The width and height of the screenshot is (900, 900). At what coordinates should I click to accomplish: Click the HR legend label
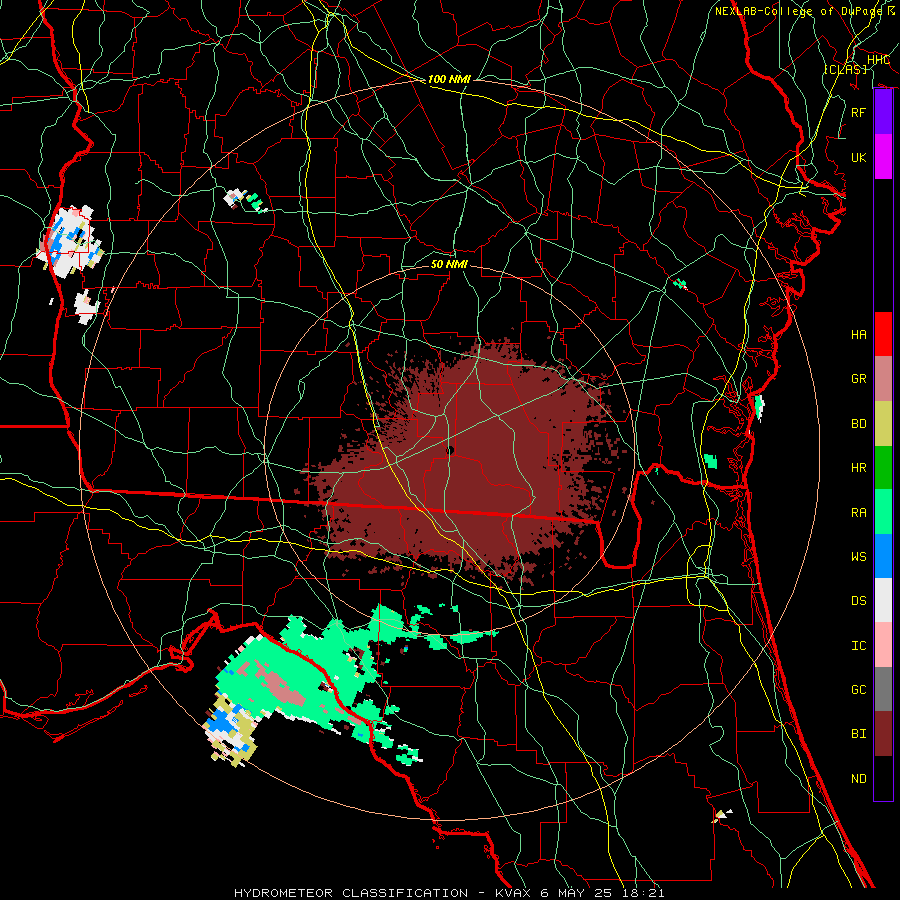coord(859,468)
